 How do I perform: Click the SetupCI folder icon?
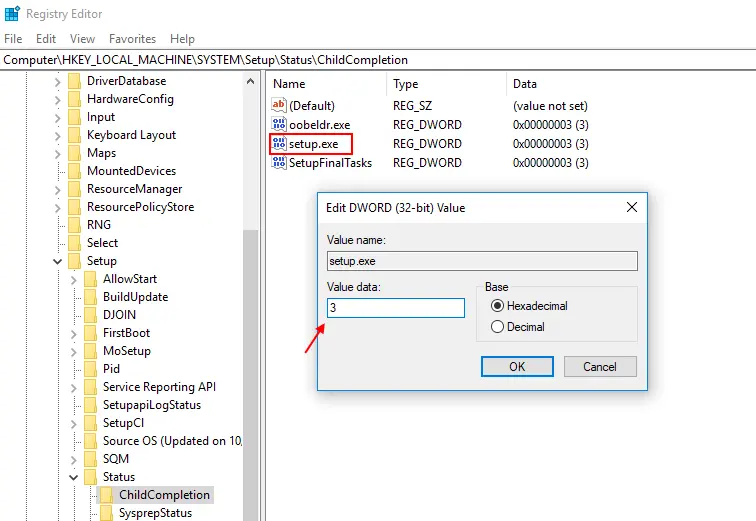click(90, 423)
